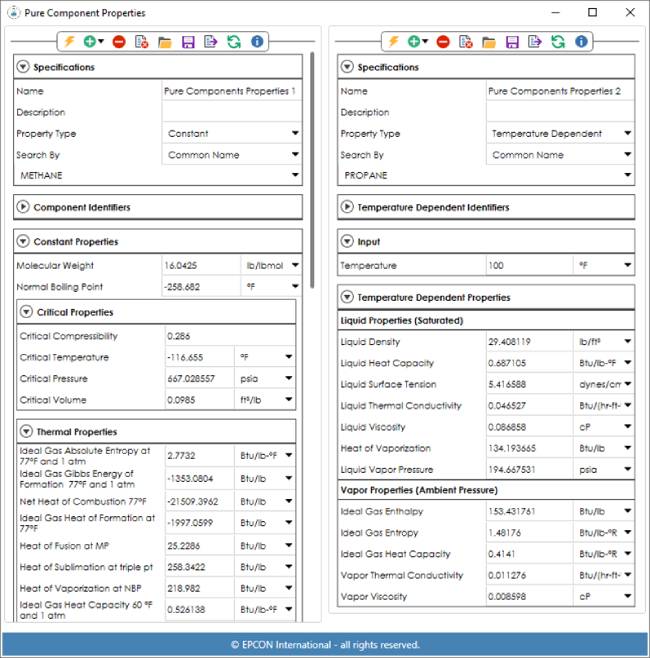This screenshot has width=650, height=658.
Task: Click the green refresh icon in the left panel toolbar
Action: point(234,42)
